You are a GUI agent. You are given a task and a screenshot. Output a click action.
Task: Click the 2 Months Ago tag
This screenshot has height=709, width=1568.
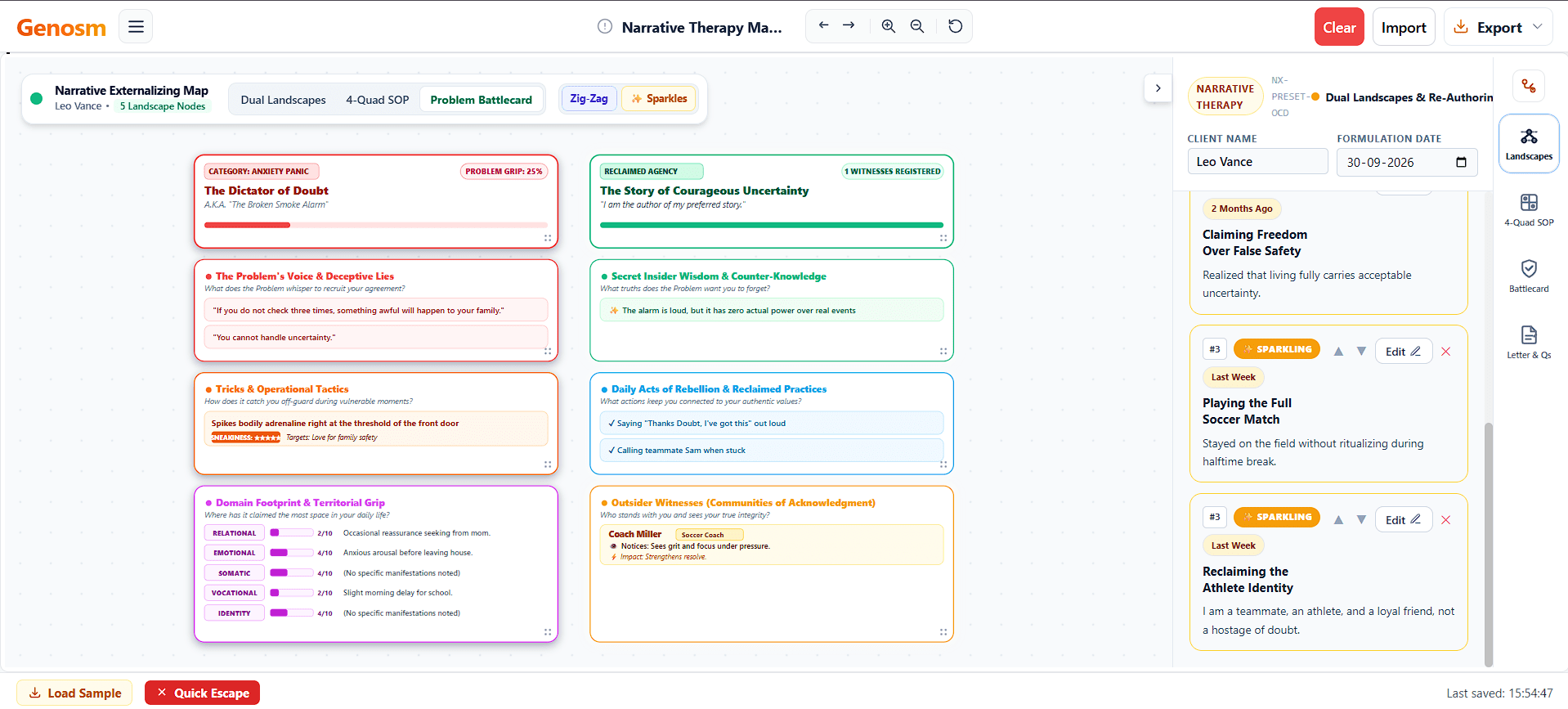tap(1241, 209)
